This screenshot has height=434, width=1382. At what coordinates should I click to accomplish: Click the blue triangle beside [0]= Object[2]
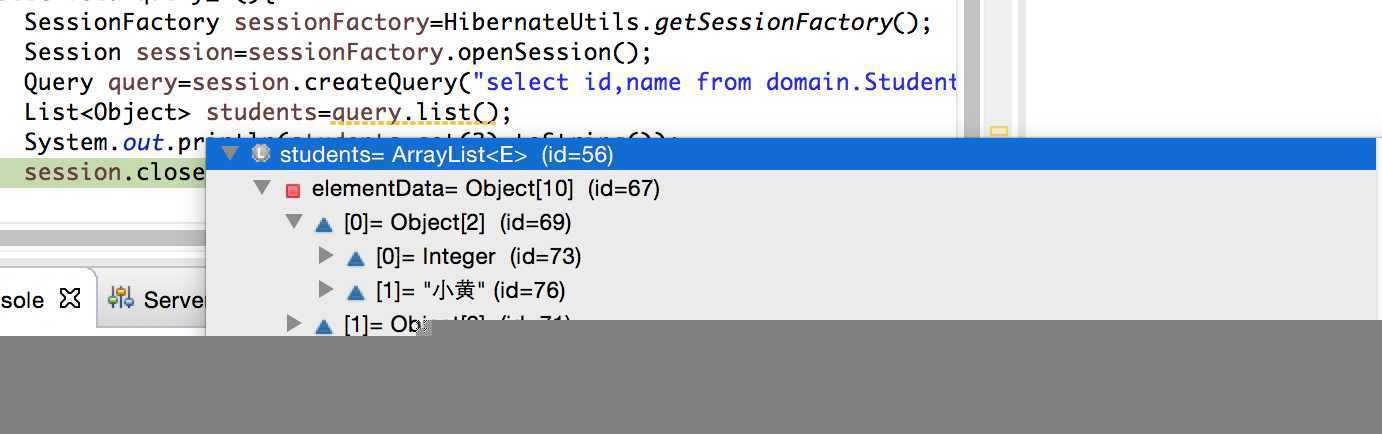[x=324, y=224]
